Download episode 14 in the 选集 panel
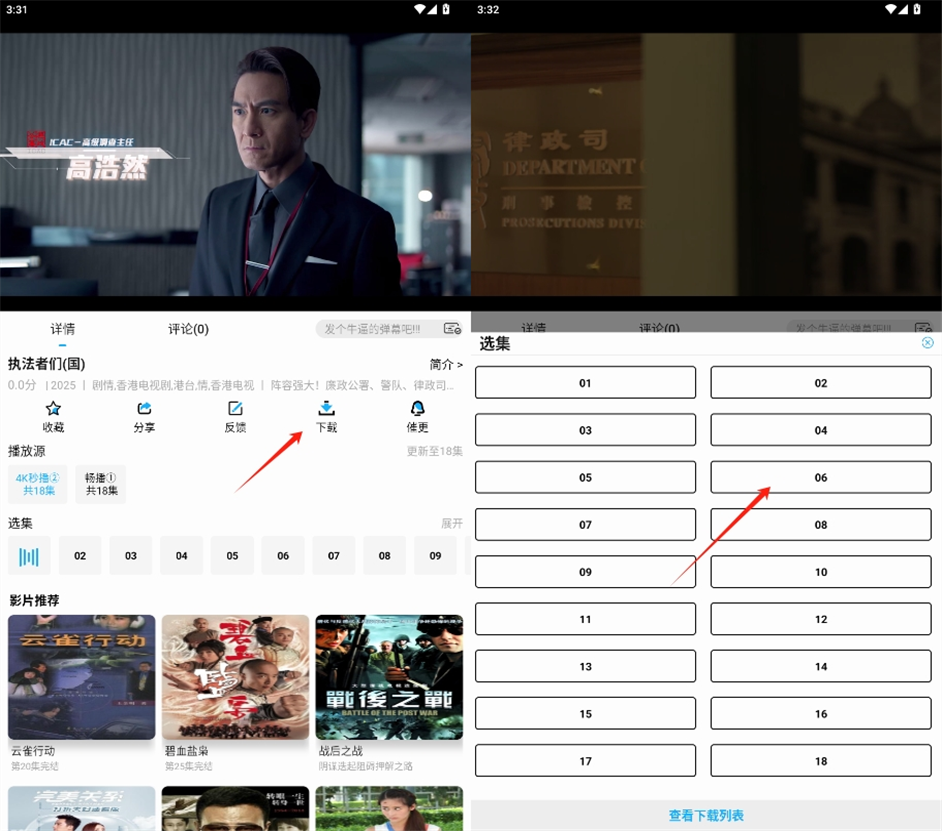 (821, 666)
